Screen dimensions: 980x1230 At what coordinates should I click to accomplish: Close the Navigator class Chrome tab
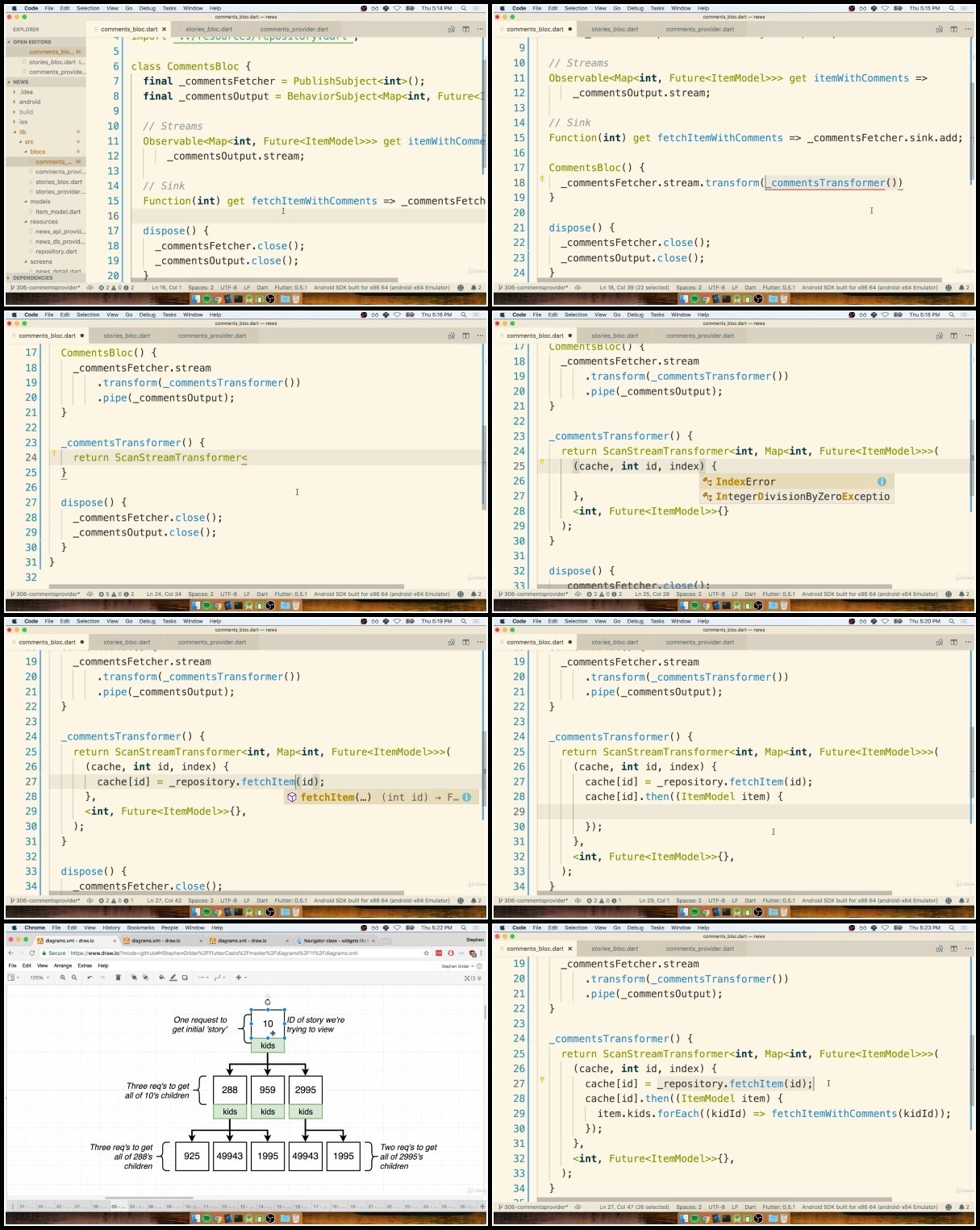[373, 940]
